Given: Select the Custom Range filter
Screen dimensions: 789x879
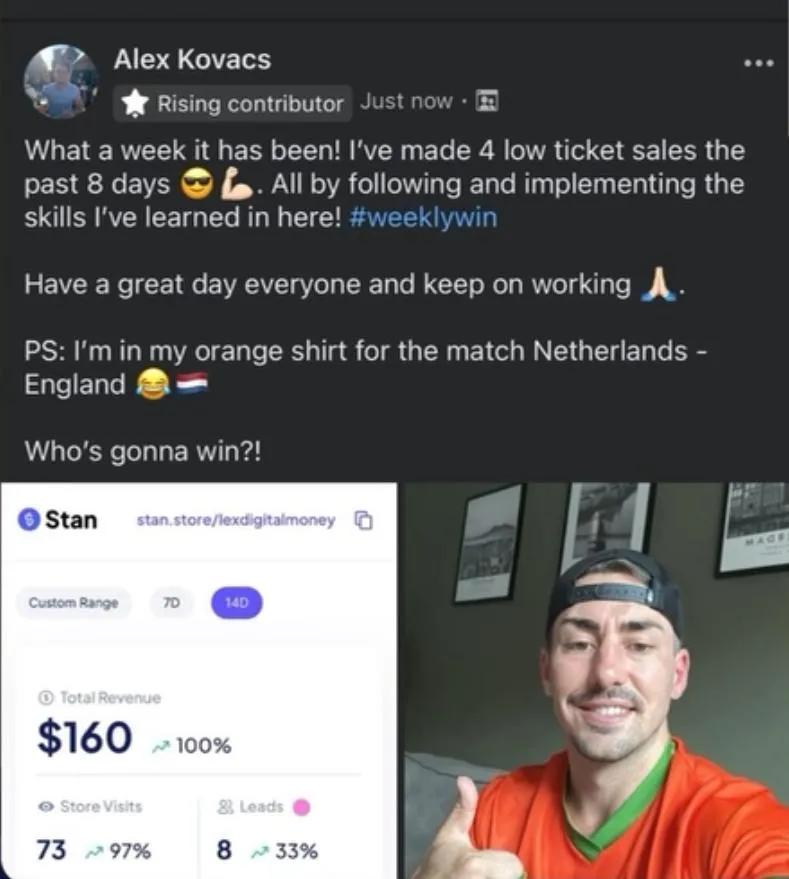Looking at the screenshot, I should (73, 603).
